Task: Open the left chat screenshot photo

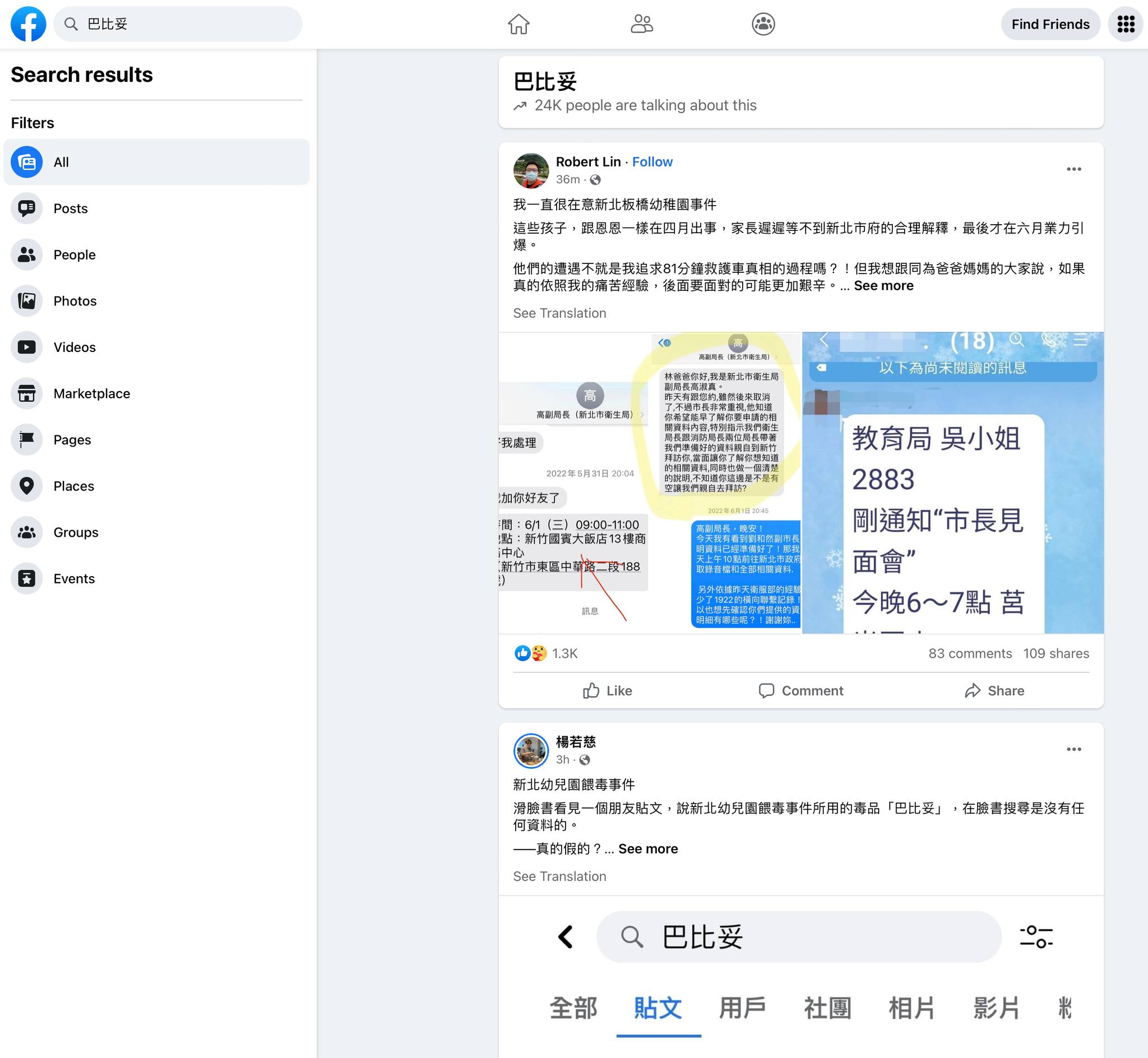Action: coord(649,482)
